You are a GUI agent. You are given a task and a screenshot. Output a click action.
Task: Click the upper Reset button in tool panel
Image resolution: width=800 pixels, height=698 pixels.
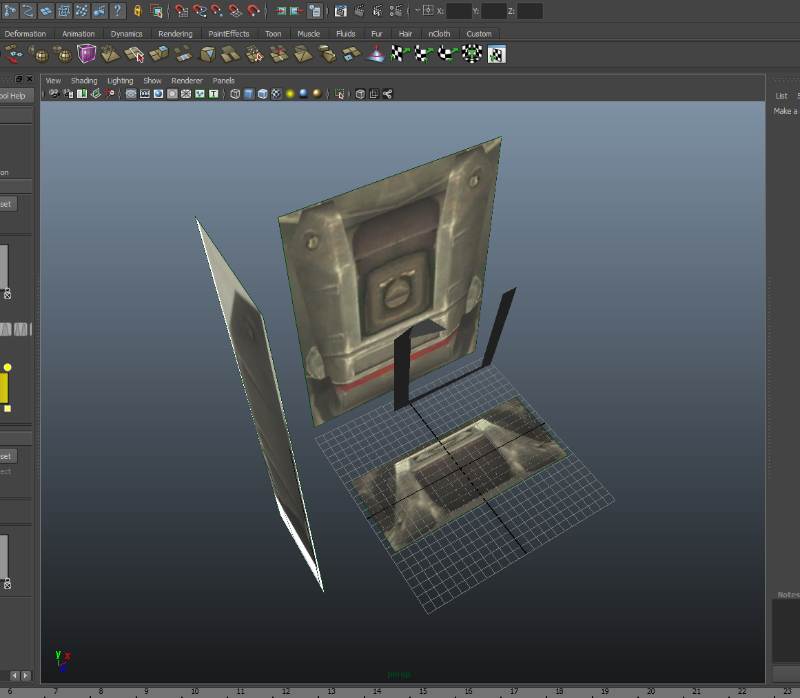click(x=7, y=204)
